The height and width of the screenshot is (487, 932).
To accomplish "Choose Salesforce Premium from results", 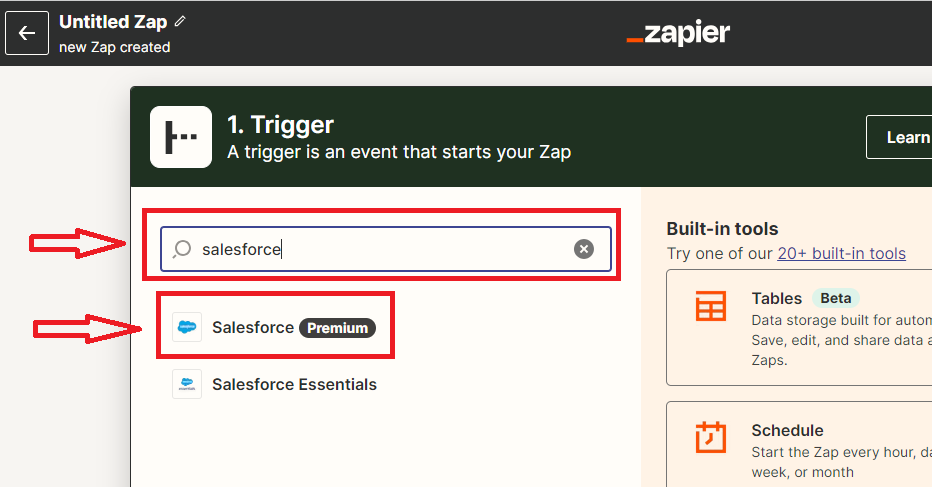I will [275, 328].
